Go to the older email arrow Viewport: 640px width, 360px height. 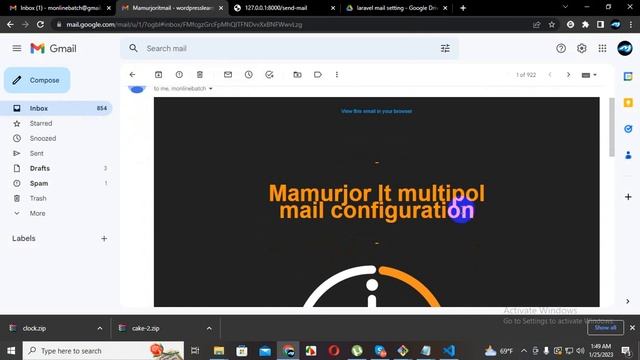568,75
